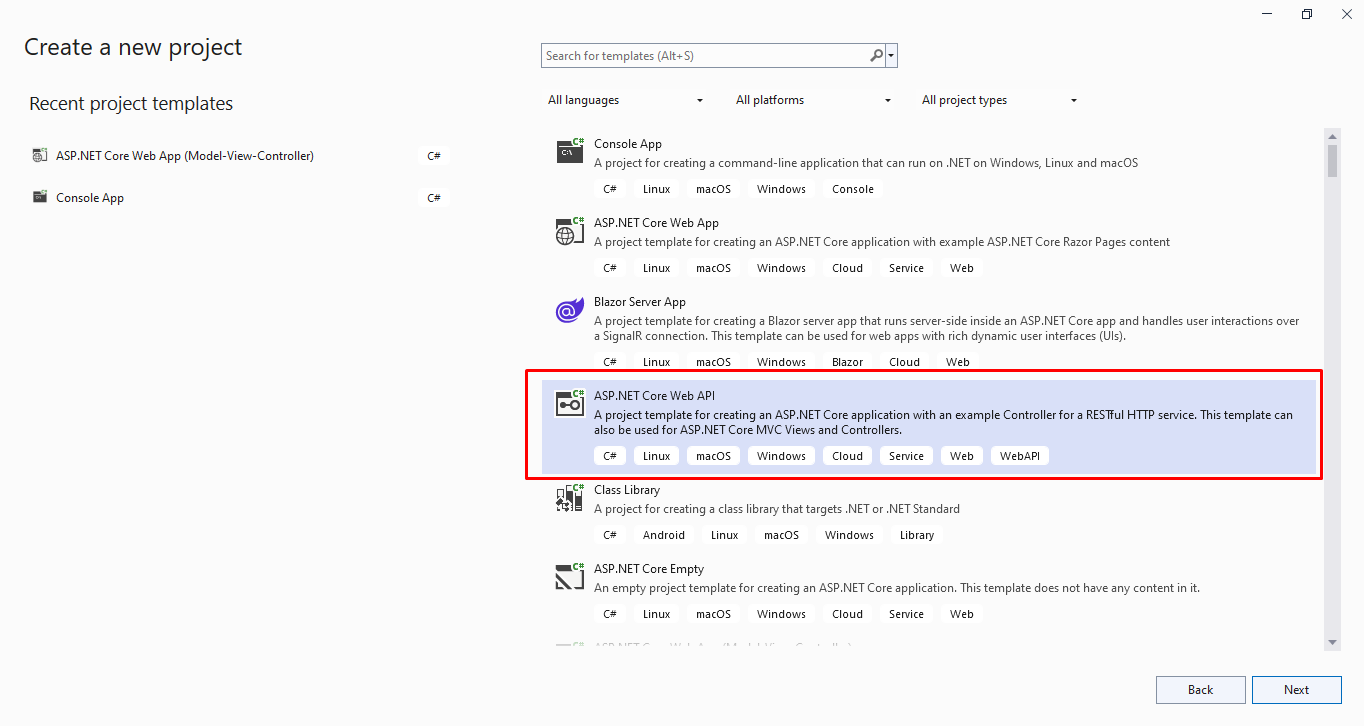This screenshot has width=1364, height=726.
Task: Select the ASP.NET Core Web App template title
Action: [x=656, y=223]
